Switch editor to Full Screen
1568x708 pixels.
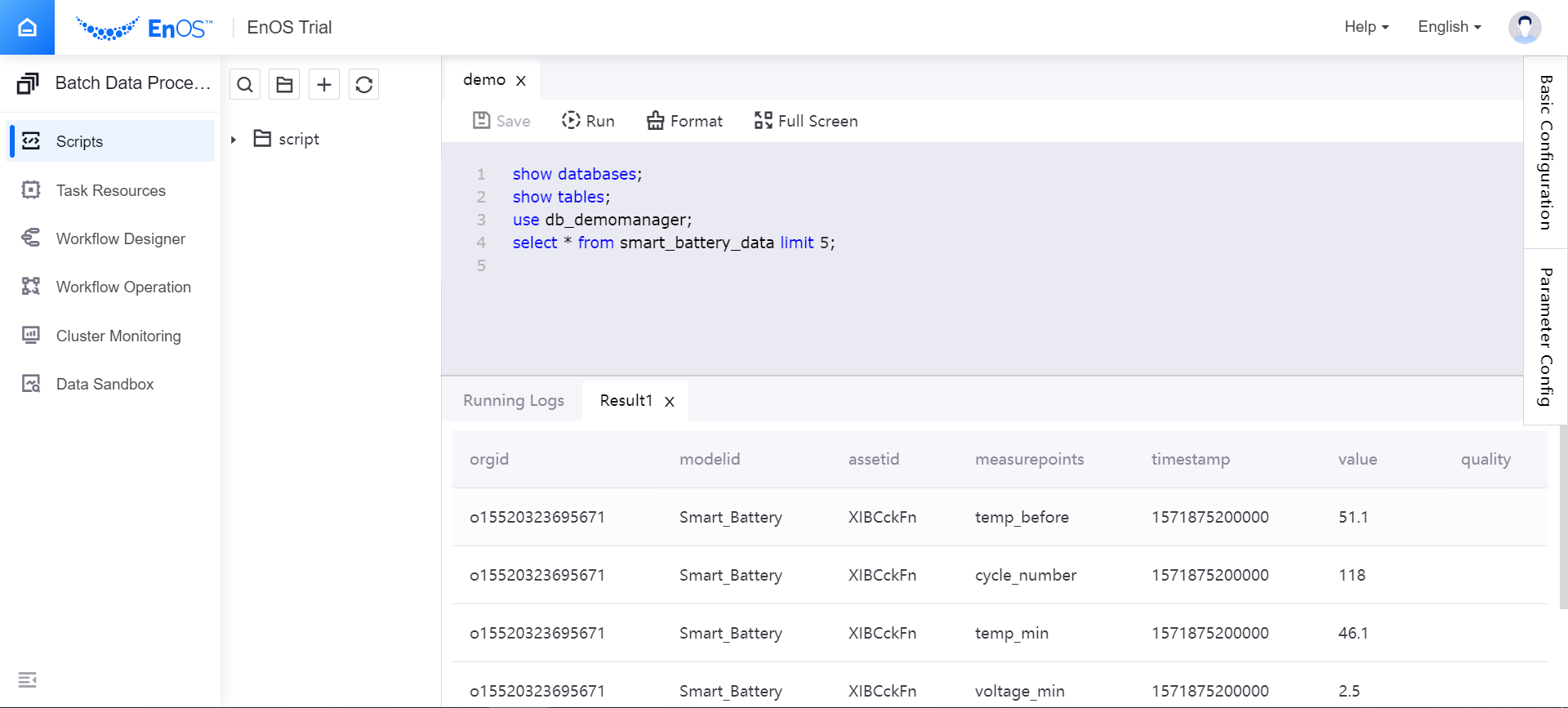pyautogui.click(x=806, y=121)
